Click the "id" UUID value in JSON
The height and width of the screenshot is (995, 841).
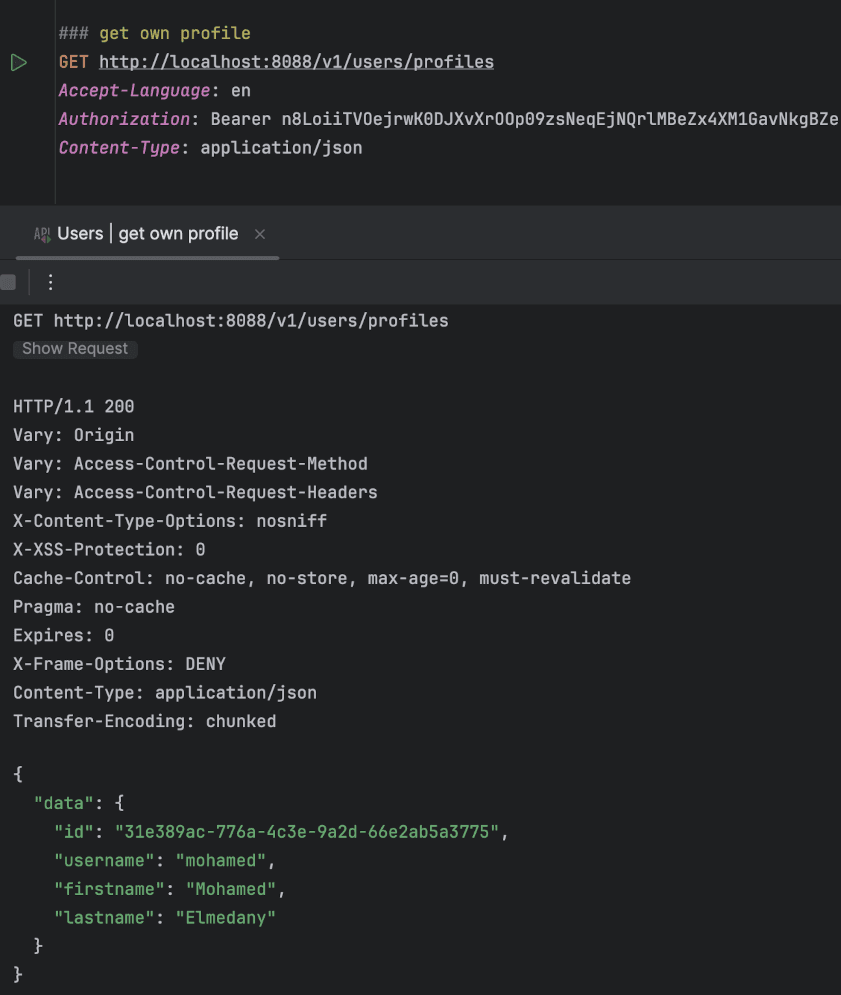[307, 832]
